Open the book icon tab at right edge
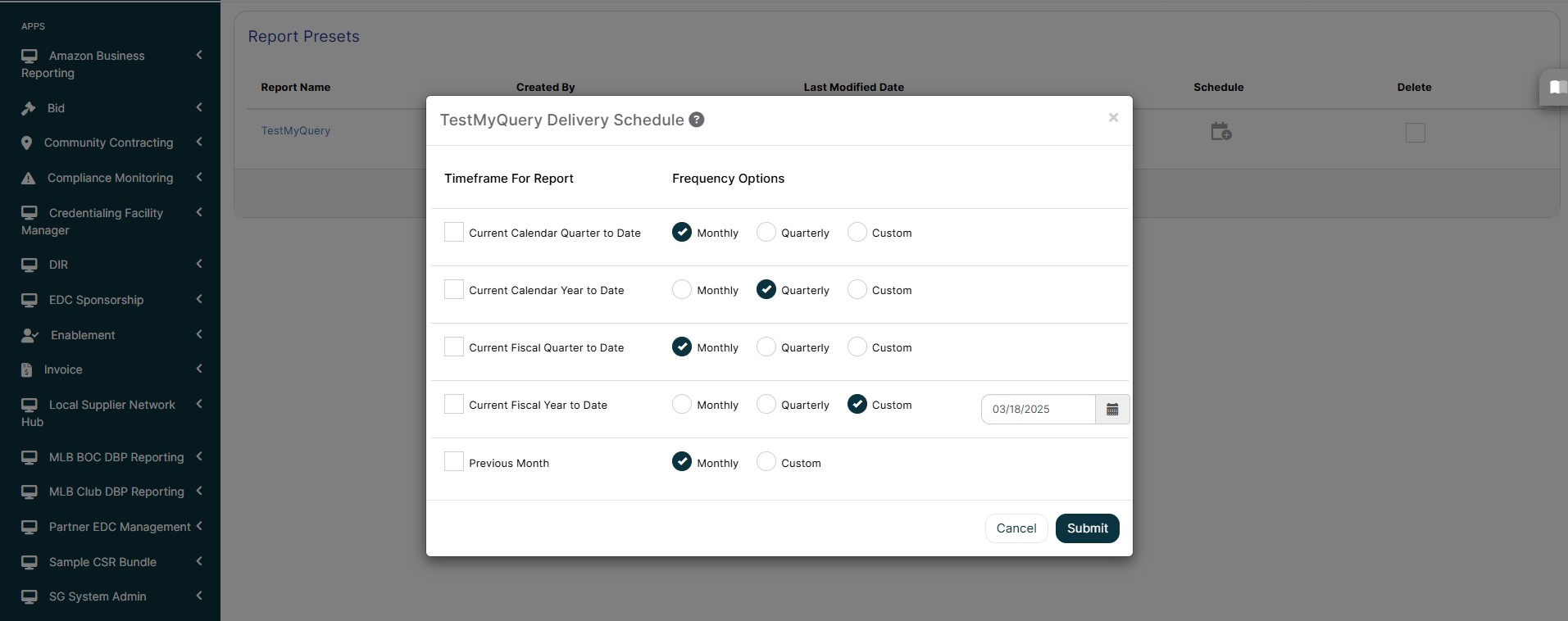 [1556, 87]
